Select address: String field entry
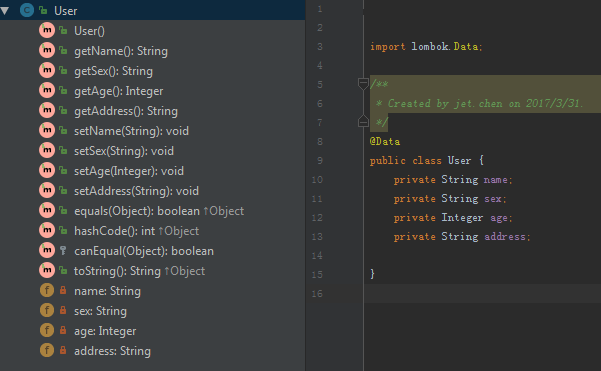This screenshot has height=371, width=601. pyautogui.click(x=112, y=351)
